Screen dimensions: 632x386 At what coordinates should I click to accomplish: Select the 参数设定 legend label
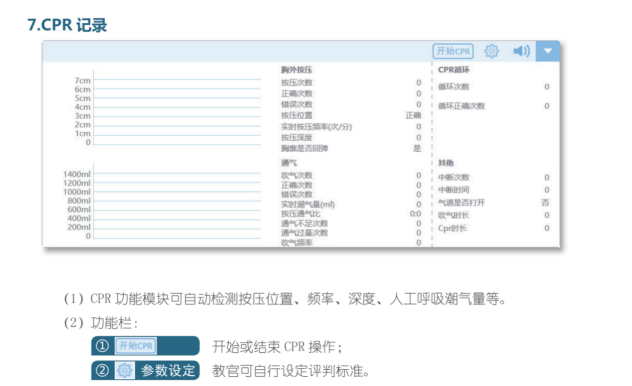pos(168,370)
